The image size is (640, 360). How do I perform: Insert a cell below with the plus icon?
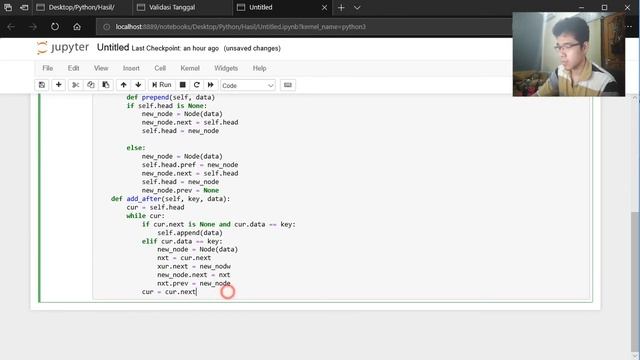tap(58, 85)
